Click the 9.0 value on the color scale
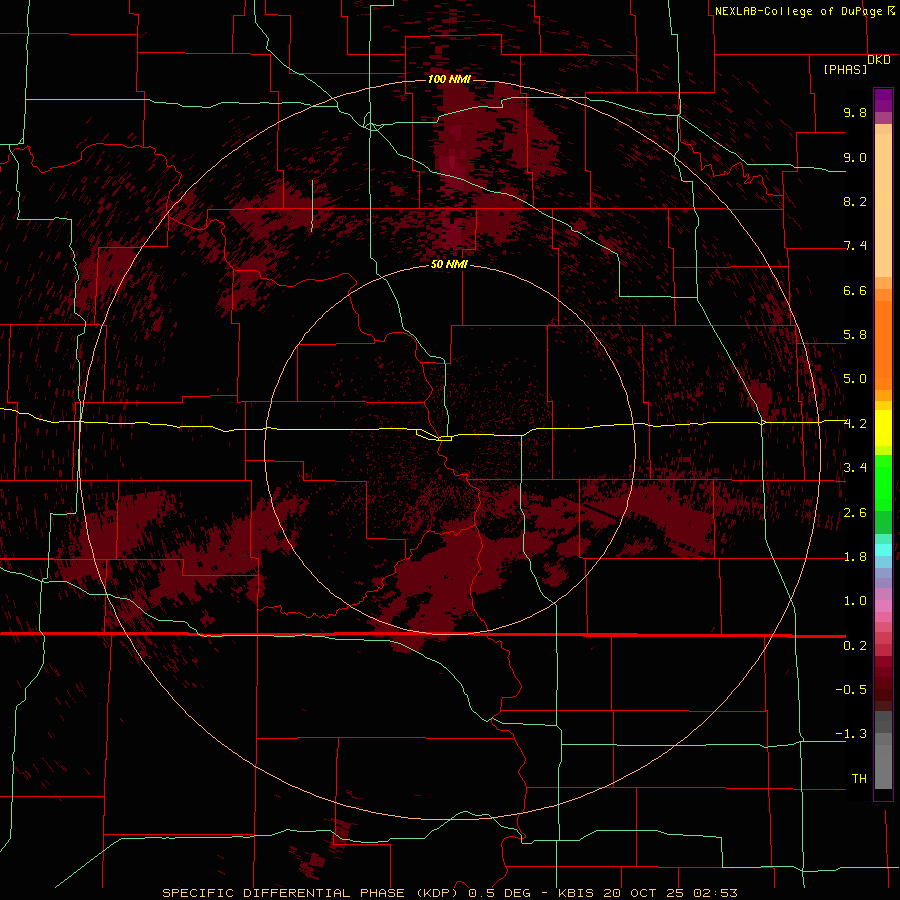The height and width of the screenshot is (900, 900). tap(855, 157)
